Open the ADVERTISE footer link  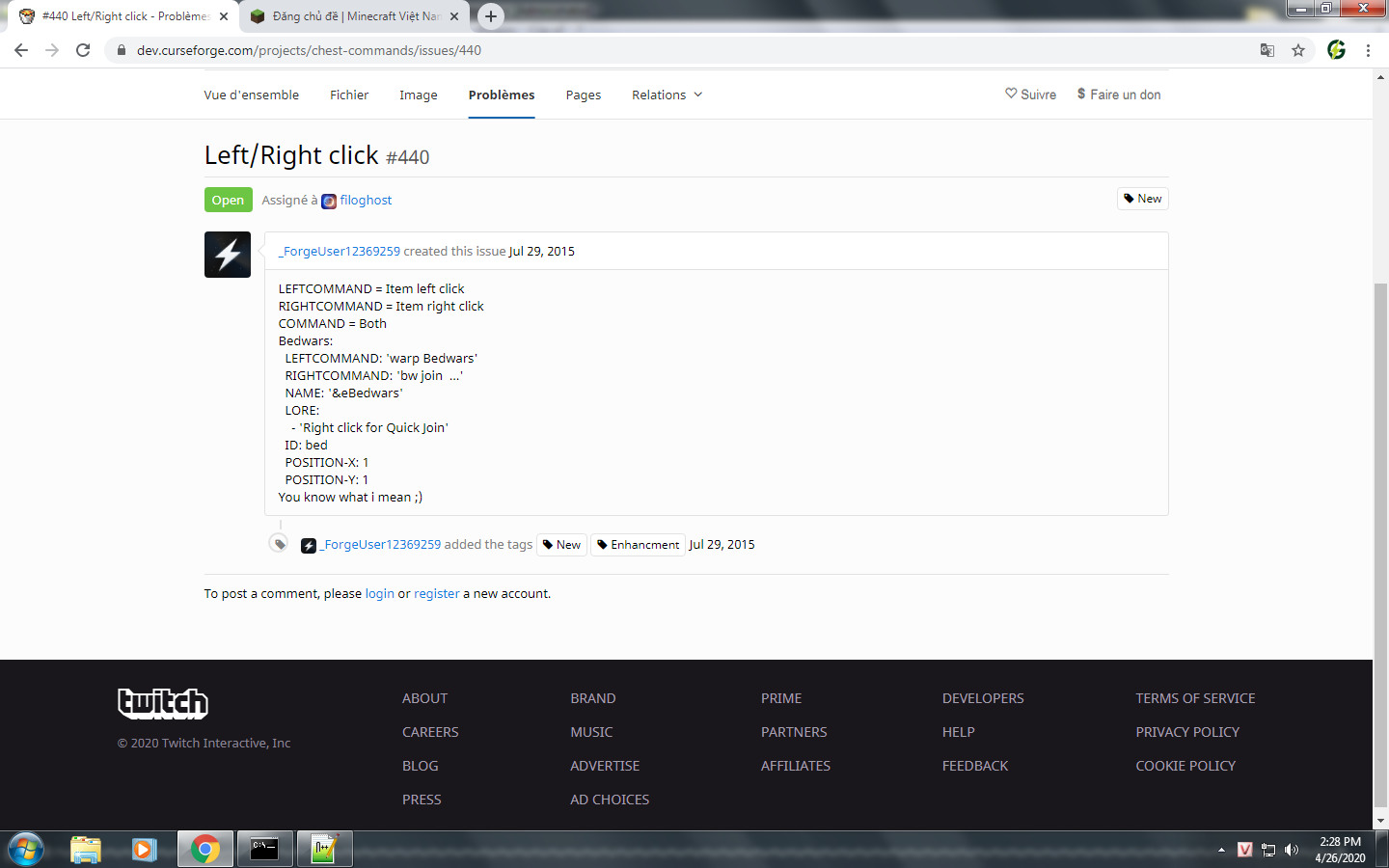(x=605, y=766)
